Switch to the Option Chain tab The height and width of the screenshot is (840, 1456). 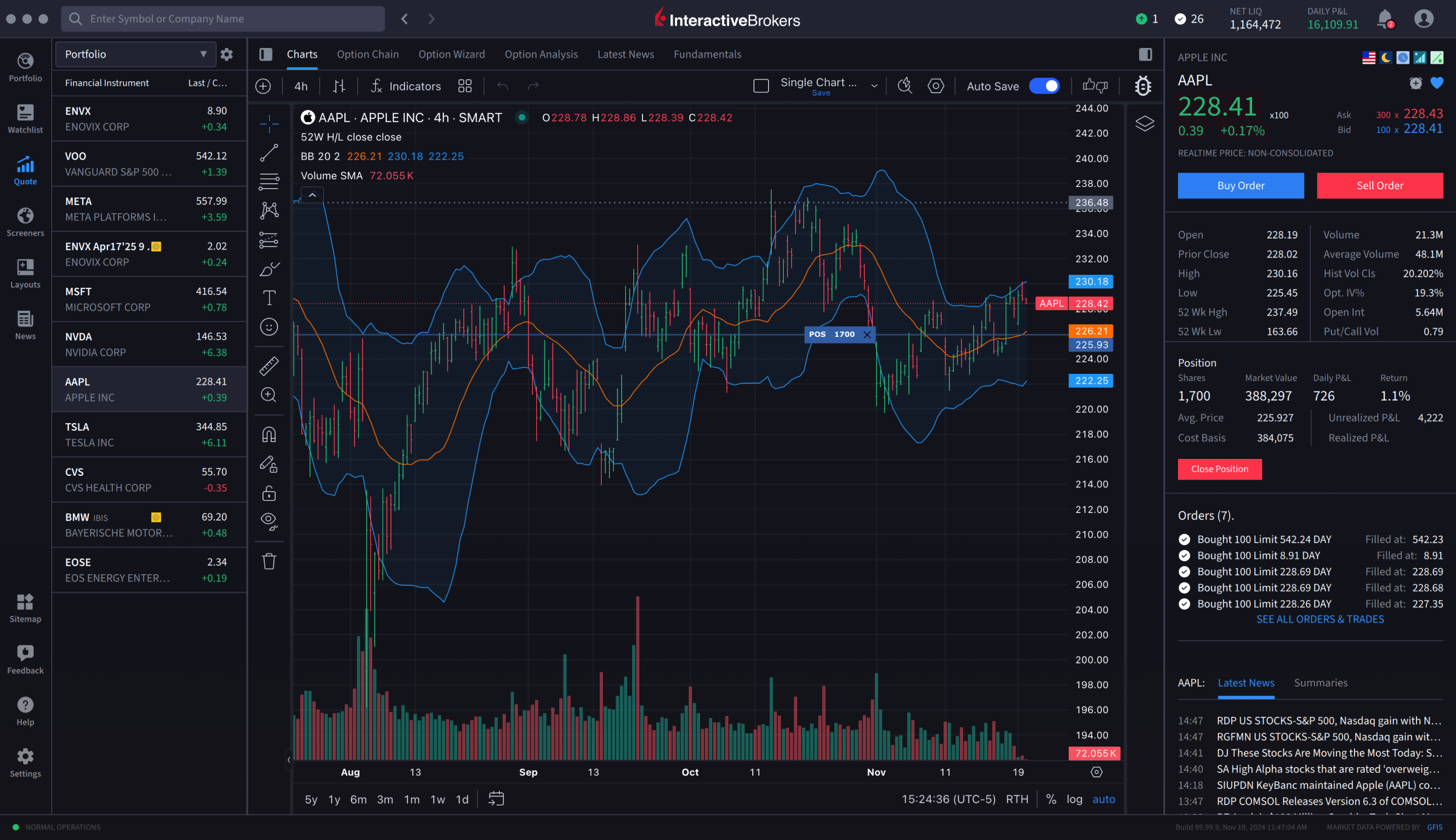click(367, 54)
